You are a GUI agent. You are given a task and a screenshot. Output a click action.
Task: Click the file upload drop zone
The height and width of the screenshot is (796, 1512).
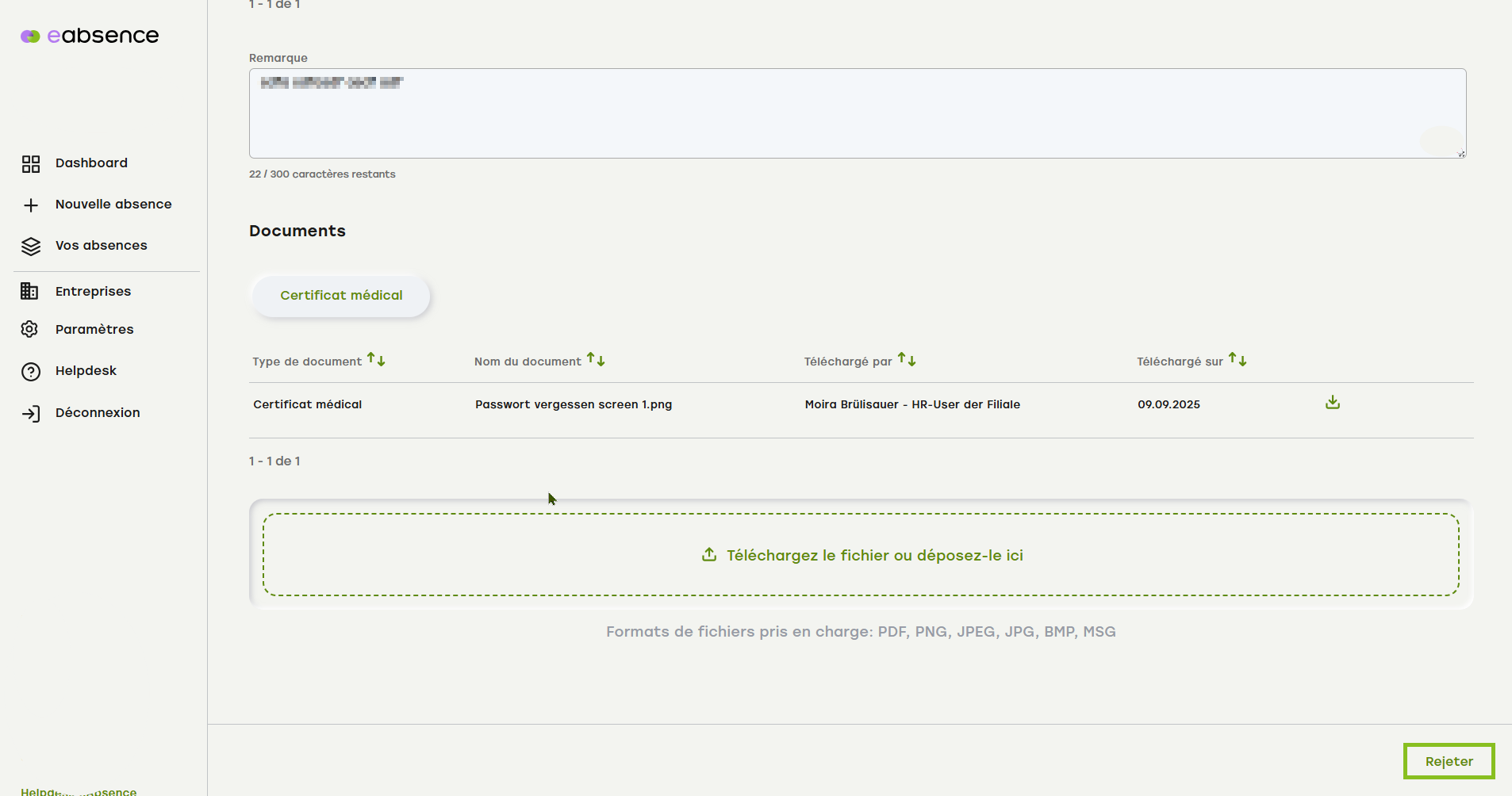click(x=861, y=555)
